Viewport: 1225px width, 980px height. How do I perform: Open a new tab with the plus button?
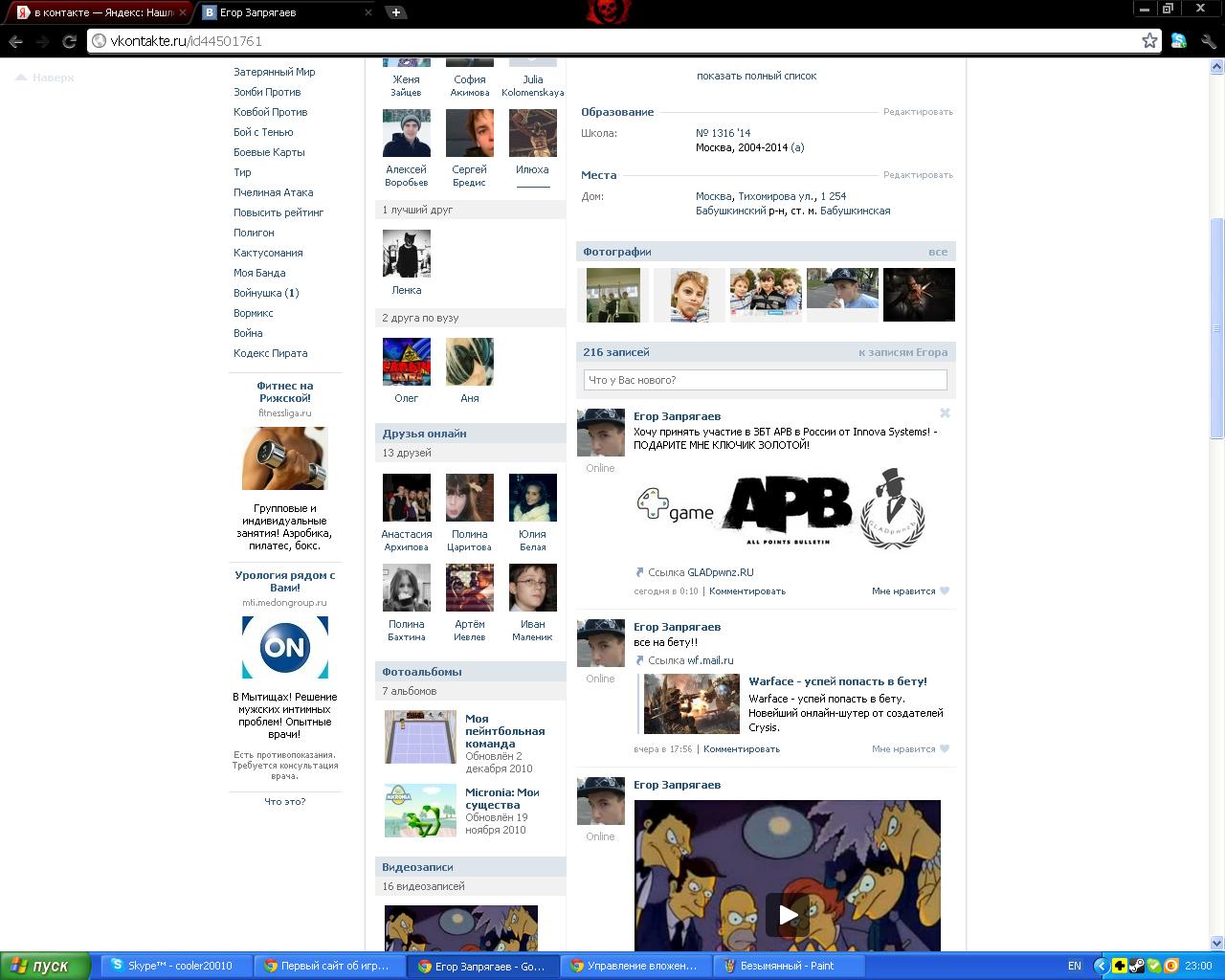[395, 12]
